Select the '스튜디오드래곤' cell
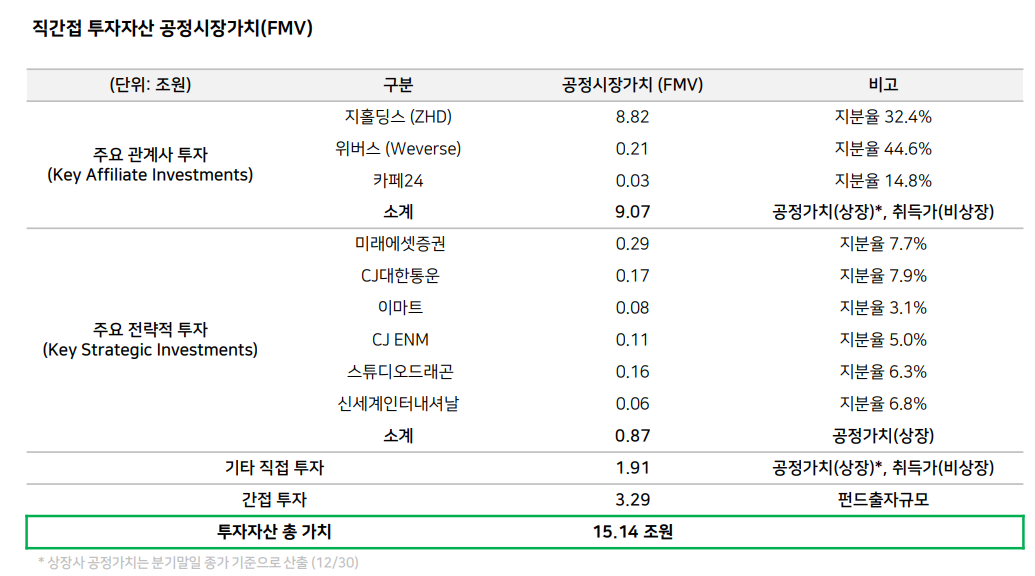 tap(400, 371)
